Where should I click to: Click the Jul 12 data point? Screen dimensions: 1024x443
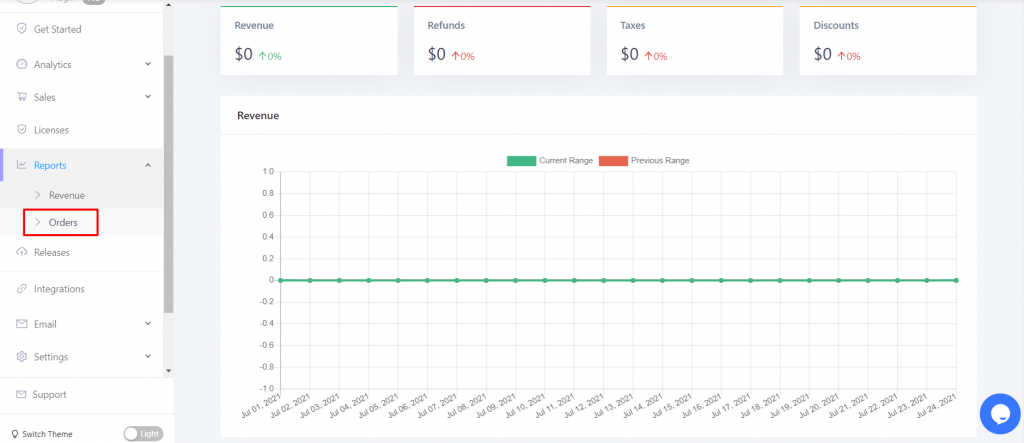603,280
